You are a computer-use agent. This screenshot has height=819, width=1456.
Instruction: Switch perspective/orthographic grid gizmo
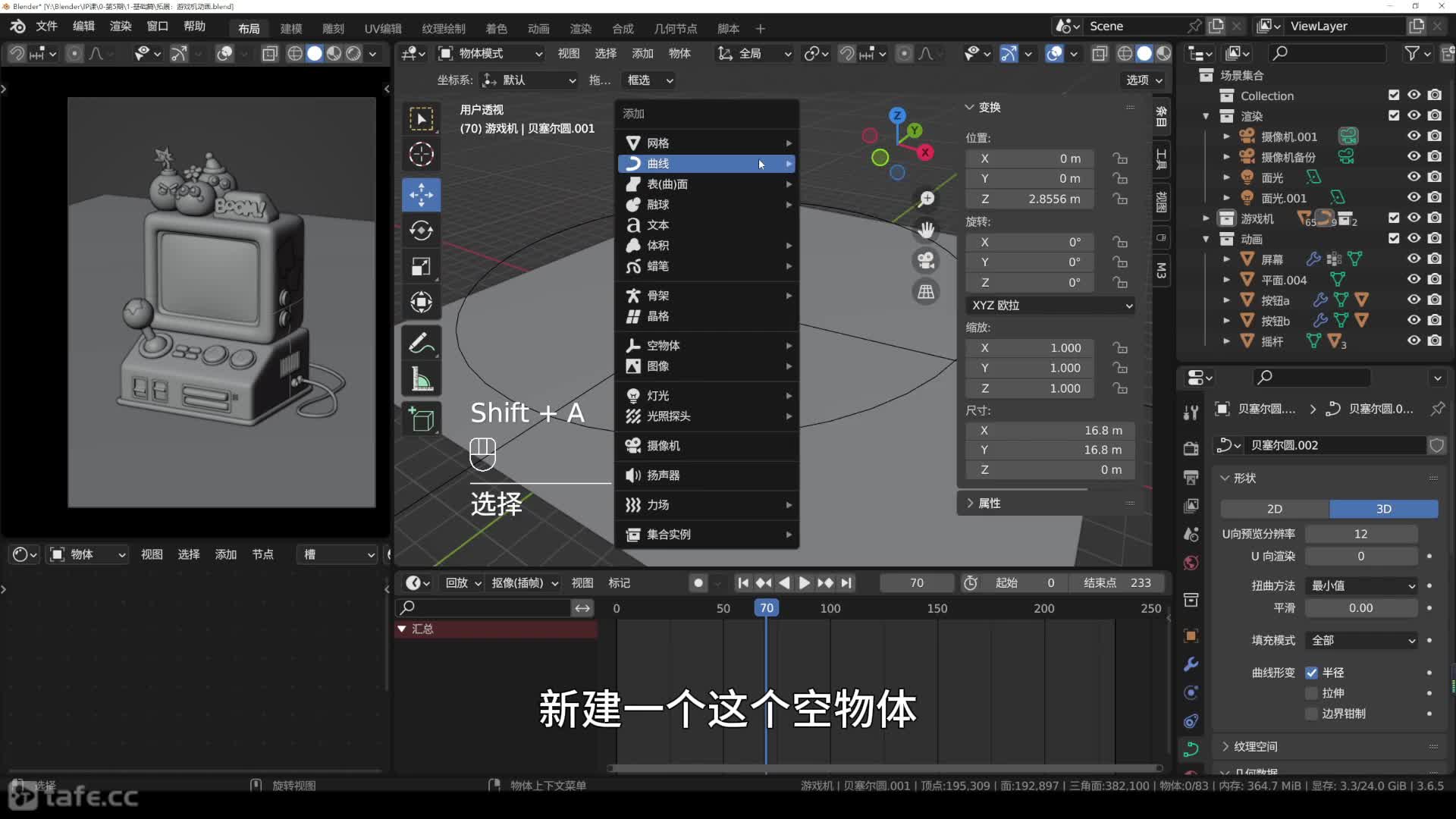(x=927, y=292)
